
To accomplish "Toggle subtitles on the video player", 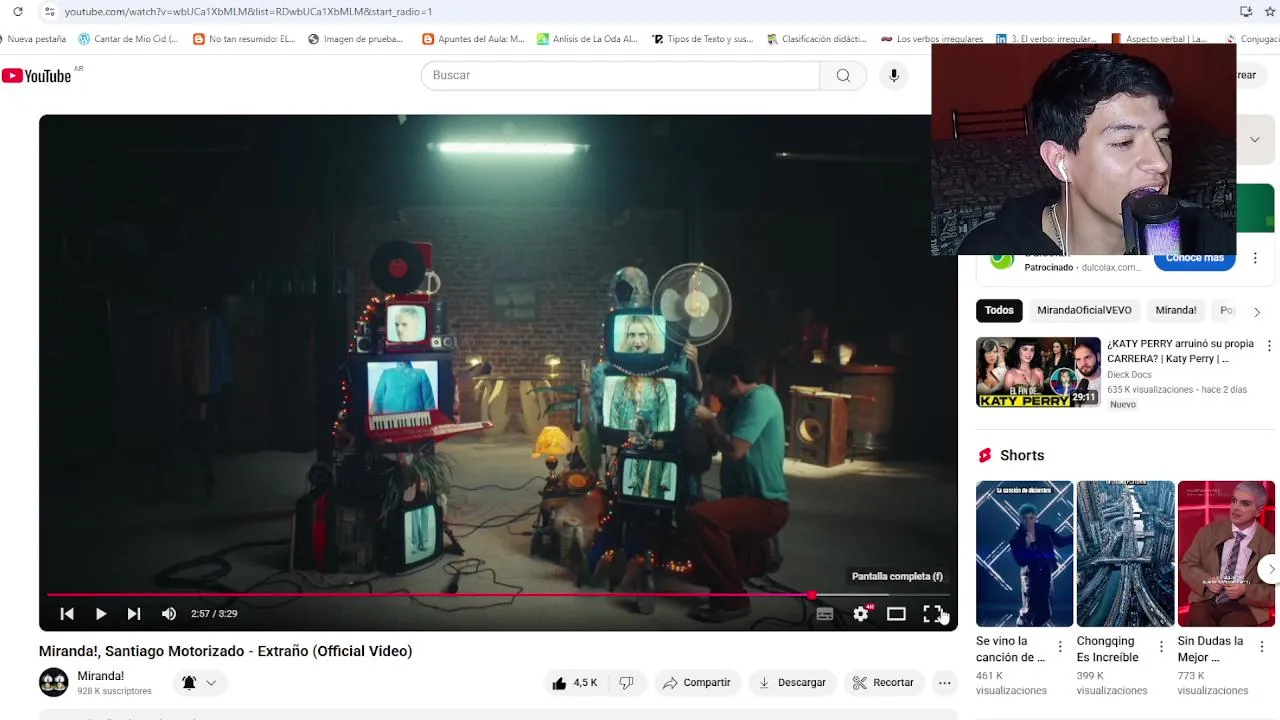I will [x=825, y=614].
